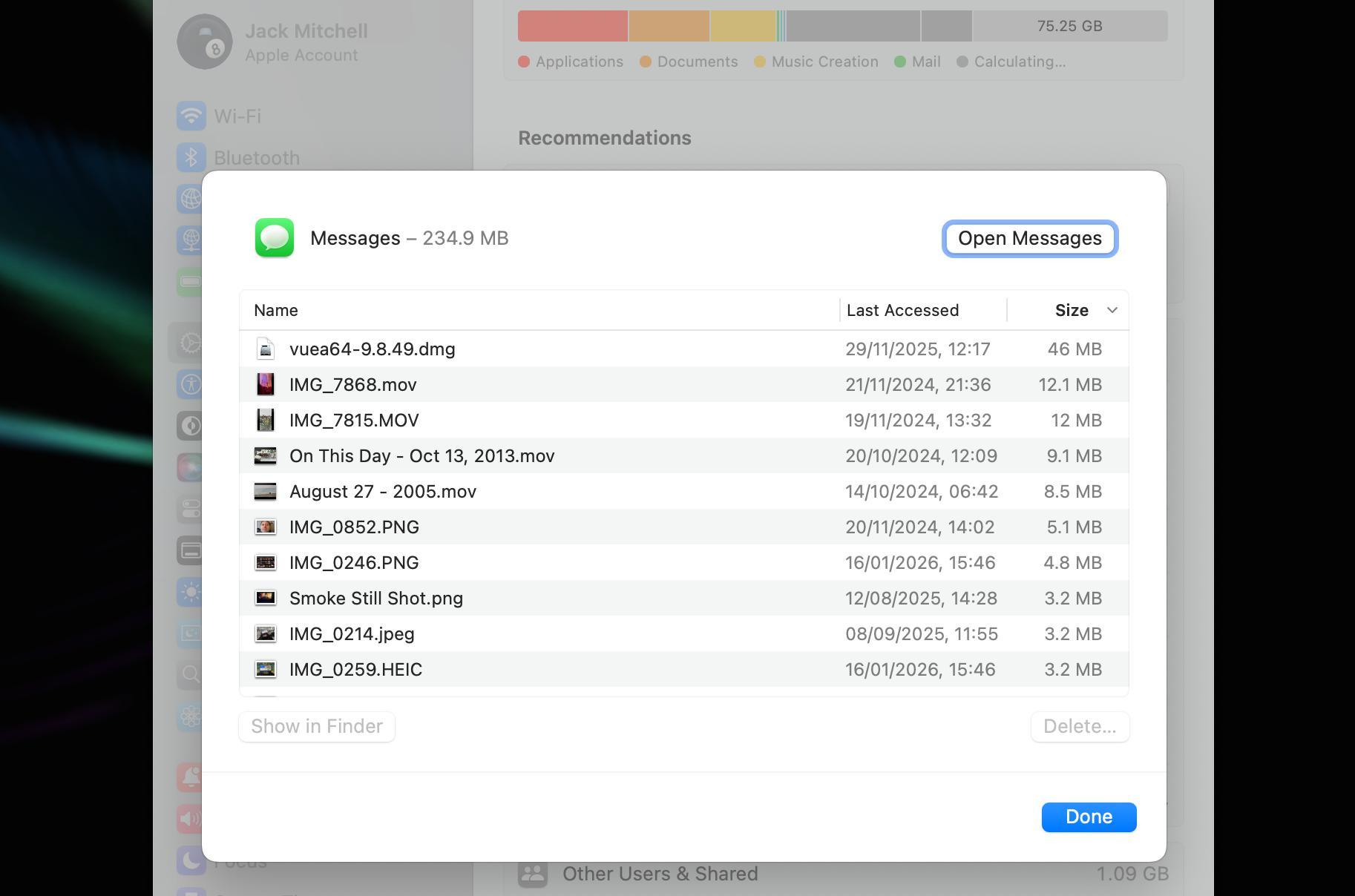Click the Other Users & Shared icon

(533, 874)
